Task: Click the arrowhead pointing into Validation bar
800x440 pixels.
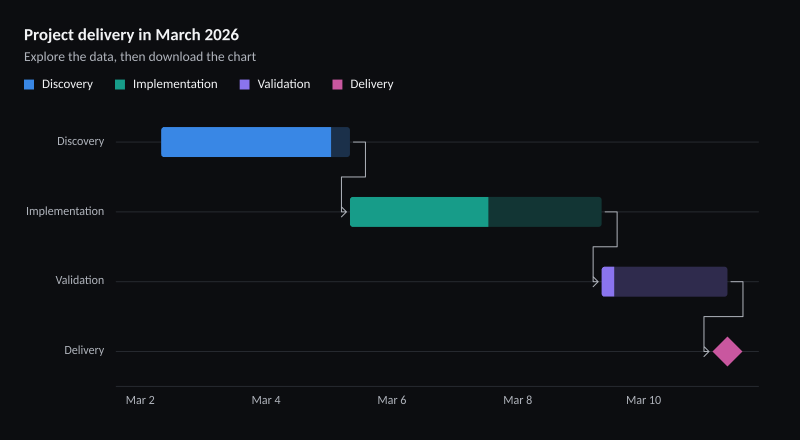Action: pyautogui.click(x=596, y=282)
